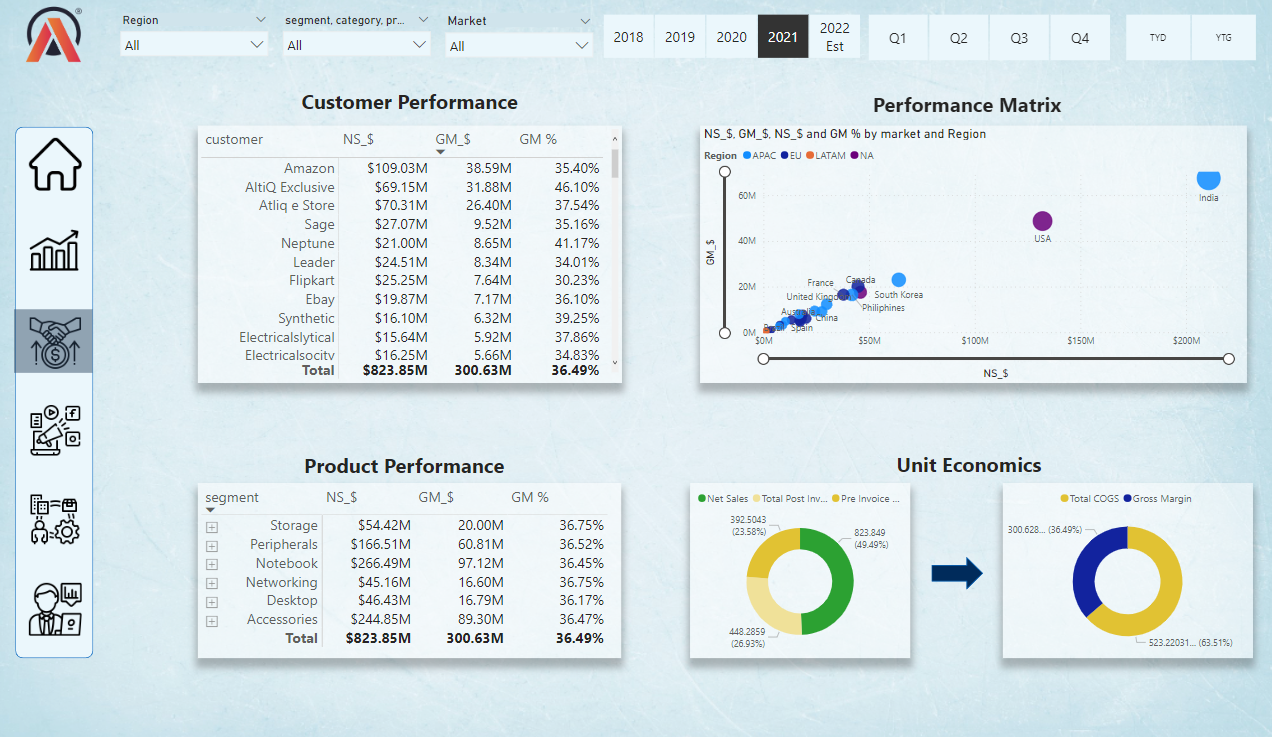Click the GM % sort arrow in Customer Performance

[x=440, y=149]
